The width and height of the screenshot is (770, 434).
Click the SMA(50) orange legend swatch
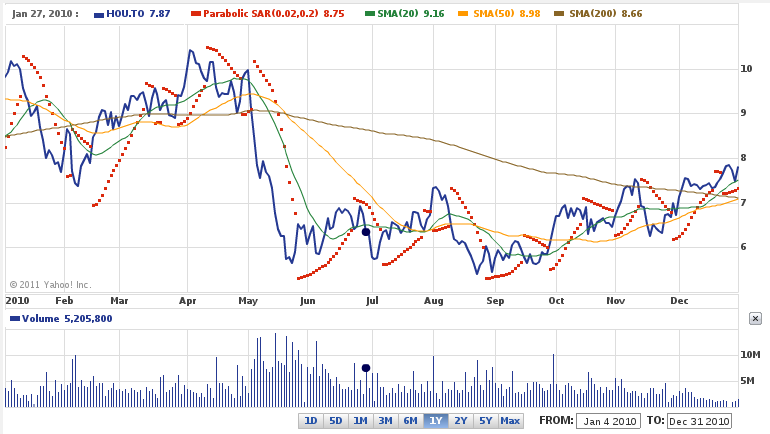463,14
